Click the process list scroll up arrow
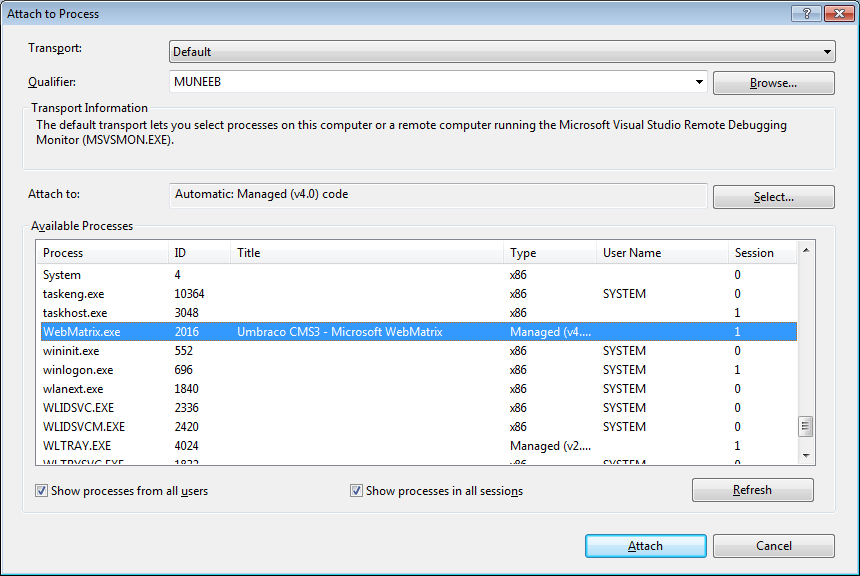The image size is (860, 576). click(x=806, y=250)
